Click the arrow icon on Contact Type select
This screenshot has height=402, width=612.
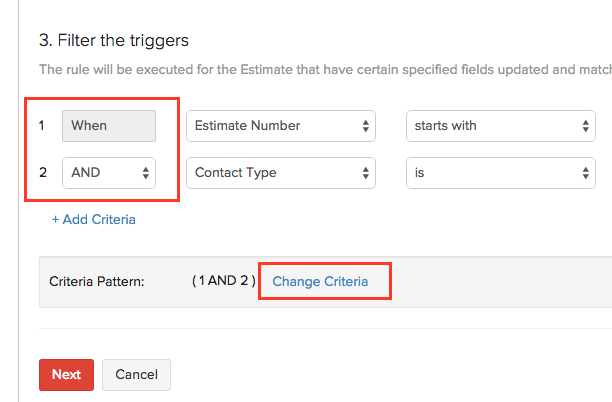tap(365, 173)
